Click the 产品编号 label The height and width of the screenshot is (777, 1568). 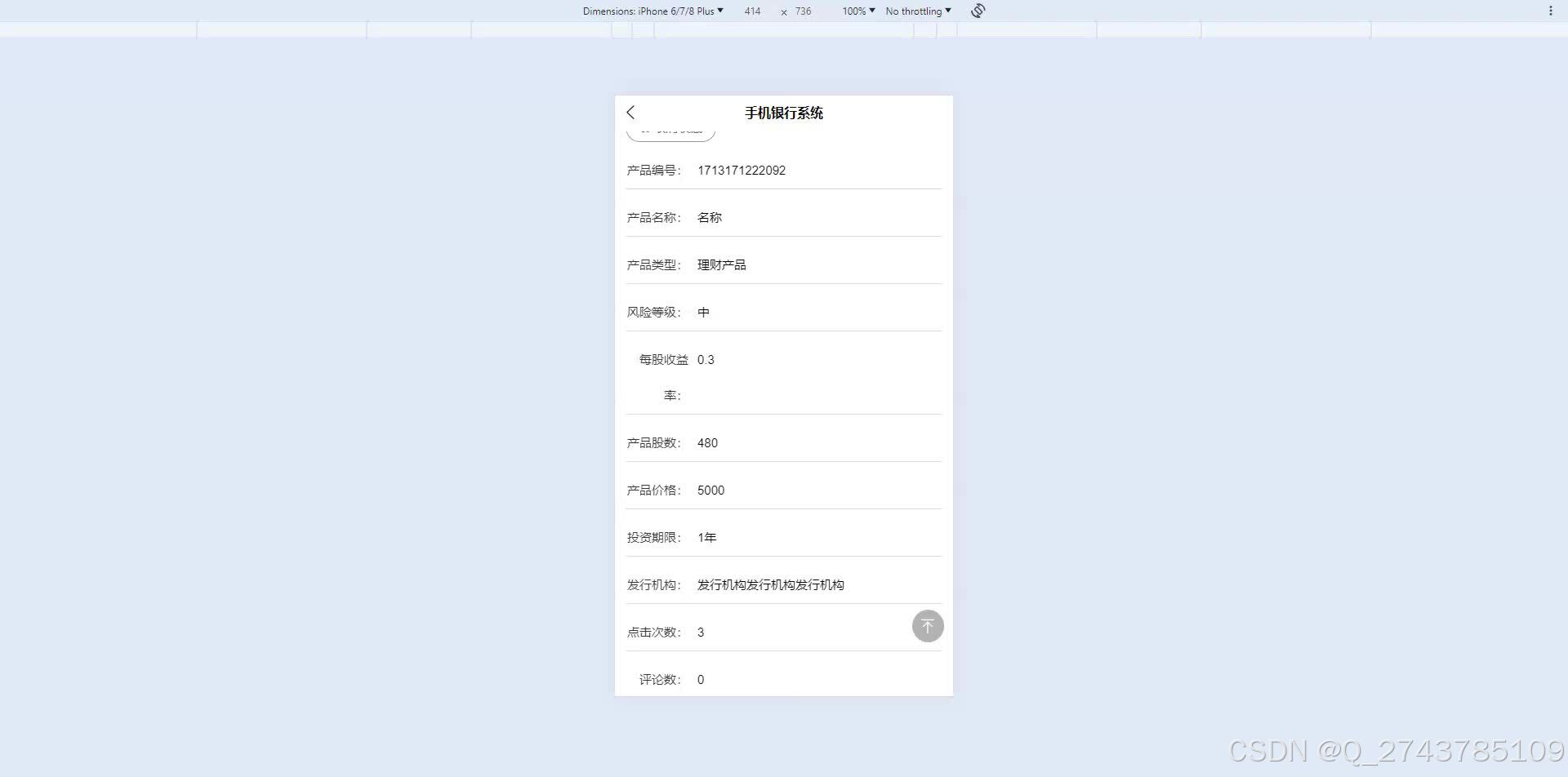pyautogui.click(x=653, y=171)
